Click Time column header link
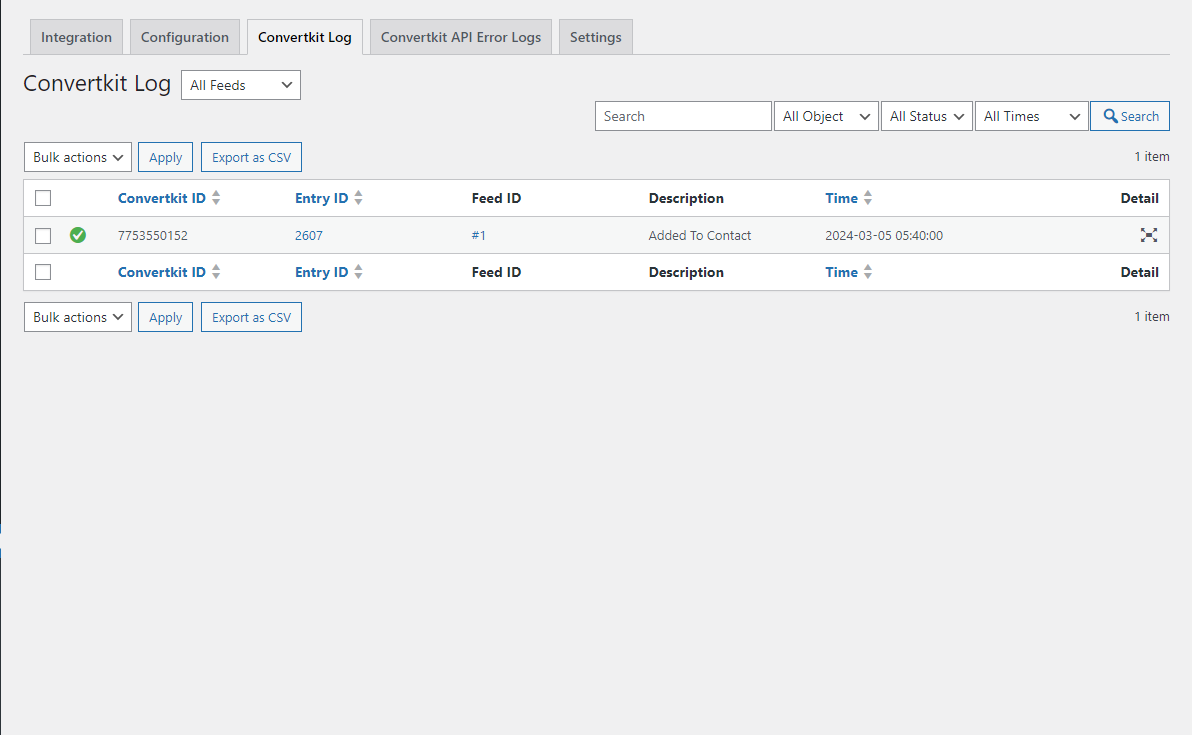Viewport: 1192px width, 735px height. 842,198
